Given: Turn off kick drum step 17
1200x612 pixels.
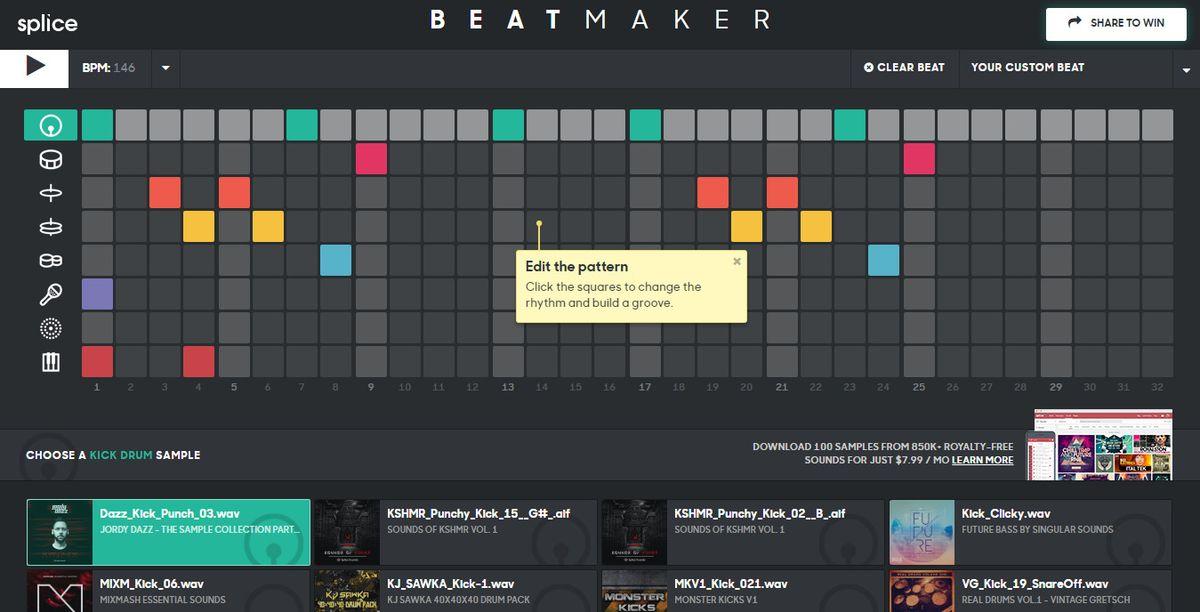Looking at the screenshot, I should coord(645,125).
